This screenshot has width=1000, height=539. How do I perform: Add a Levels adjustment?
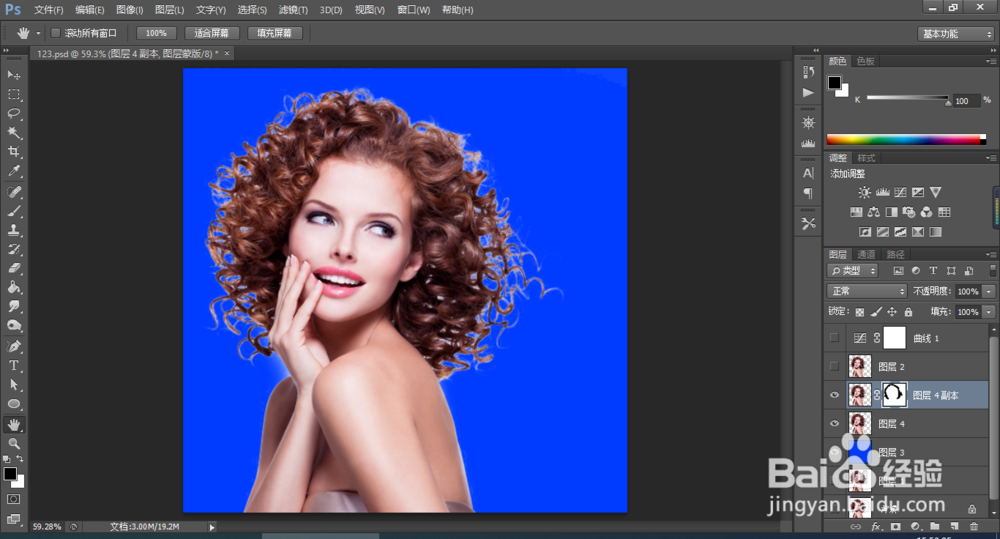(x=883, y=192)
